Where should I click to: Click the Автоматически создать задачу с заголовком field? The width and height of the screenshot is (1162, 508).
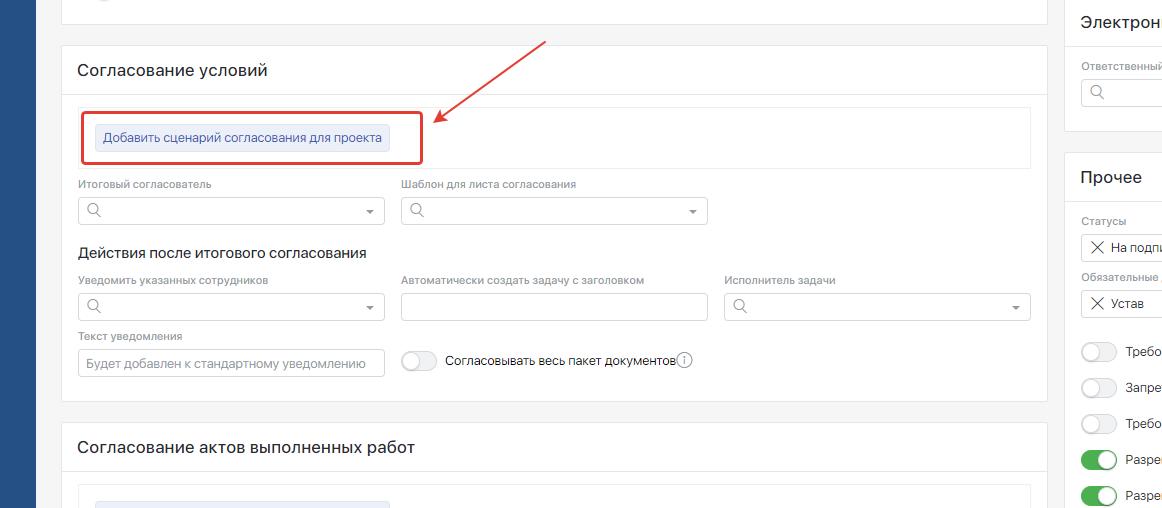pos(554,307)
